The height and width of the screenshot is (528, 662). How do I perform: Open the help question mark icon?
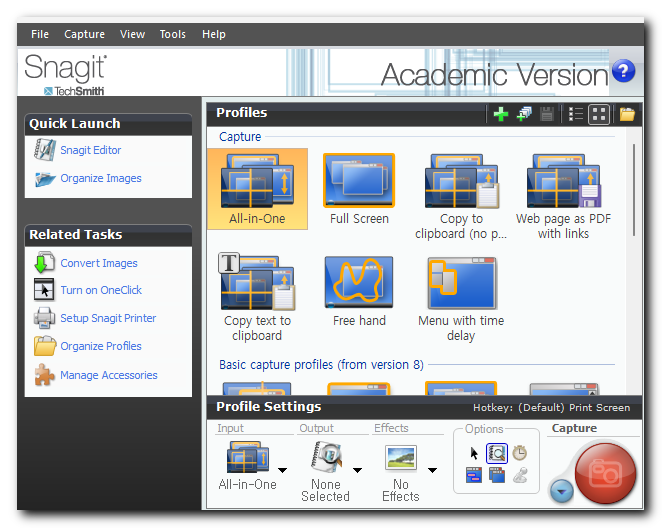pos(623,71)
